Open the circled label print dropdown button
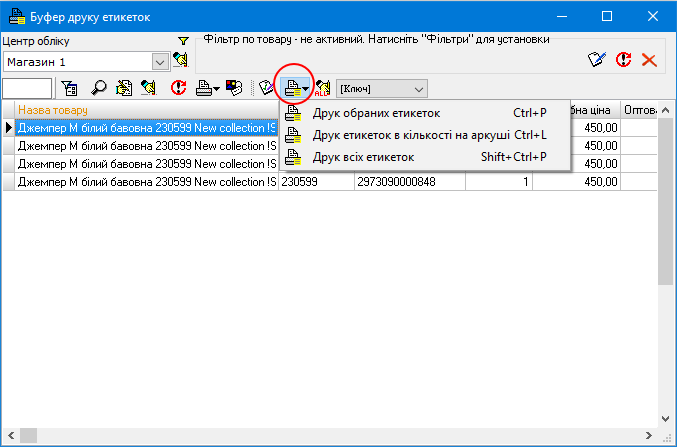The width and height of the screenshot is (677, 447). click(x=296, y=89)
